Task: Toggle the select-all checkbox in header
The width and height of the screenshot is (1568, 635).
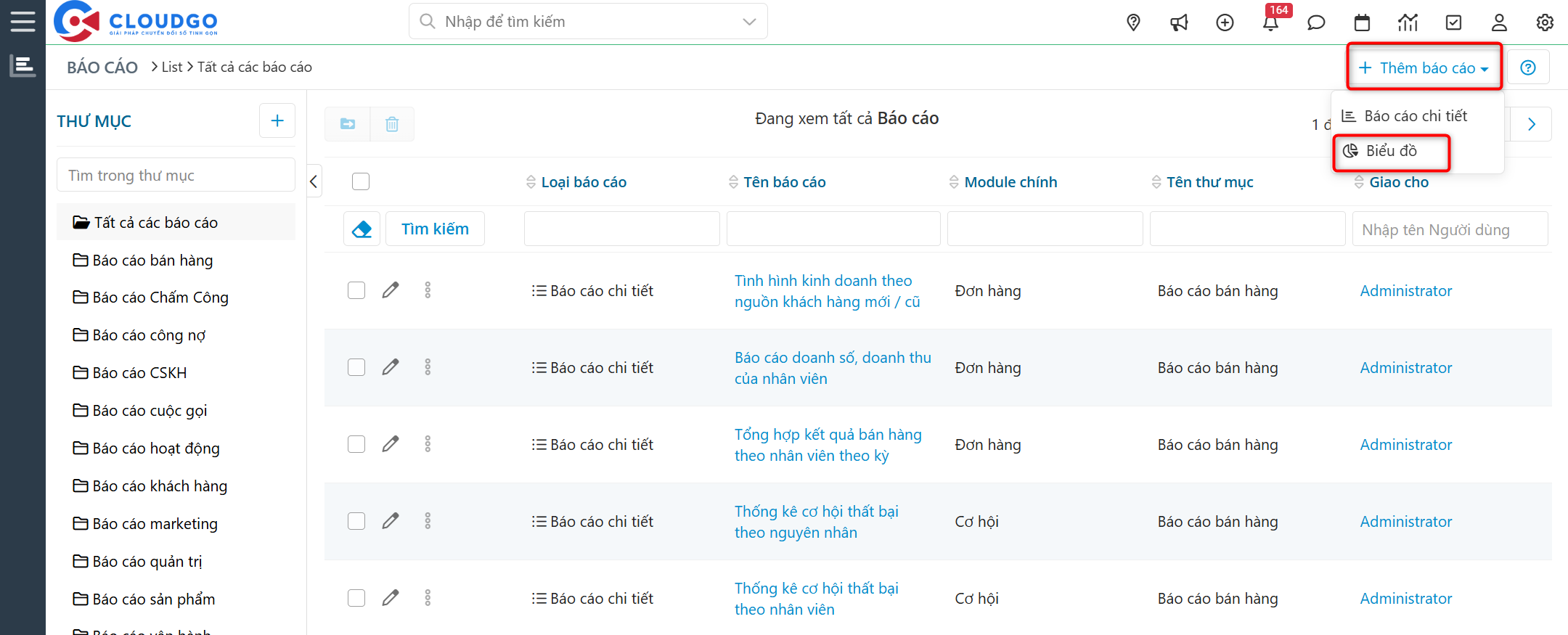Action: [361, 181]
